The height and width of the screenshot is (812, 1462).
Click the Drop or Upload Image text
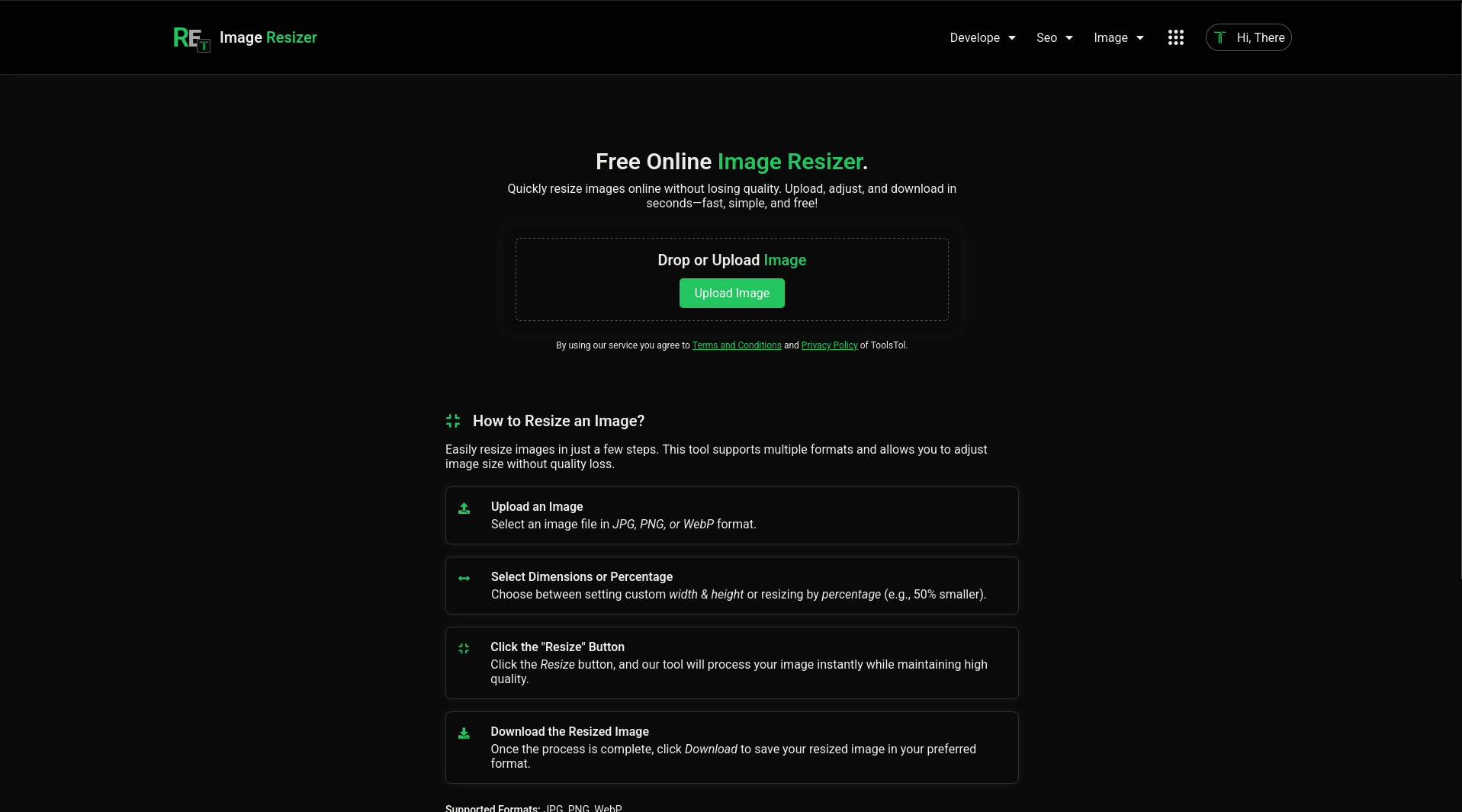[x=731, y=260]
